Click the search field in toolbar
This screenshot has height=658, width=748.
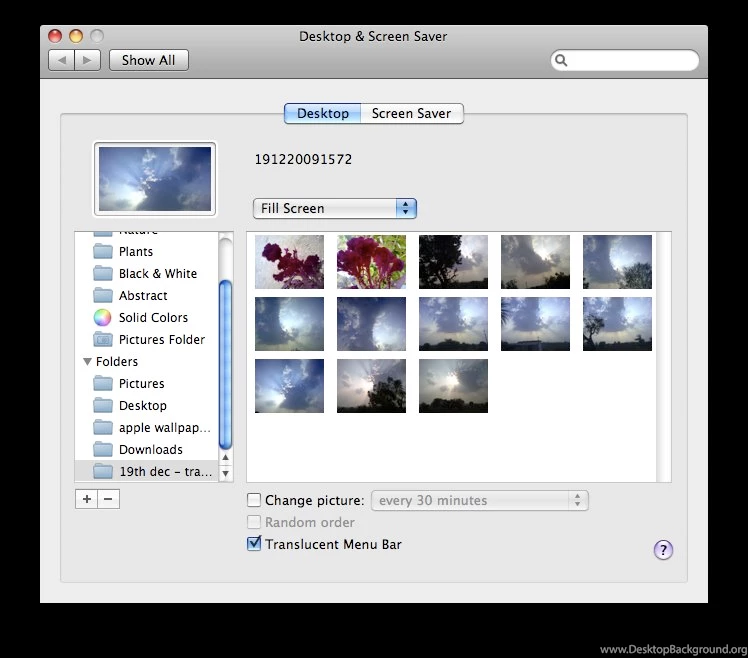click(625, 60)
